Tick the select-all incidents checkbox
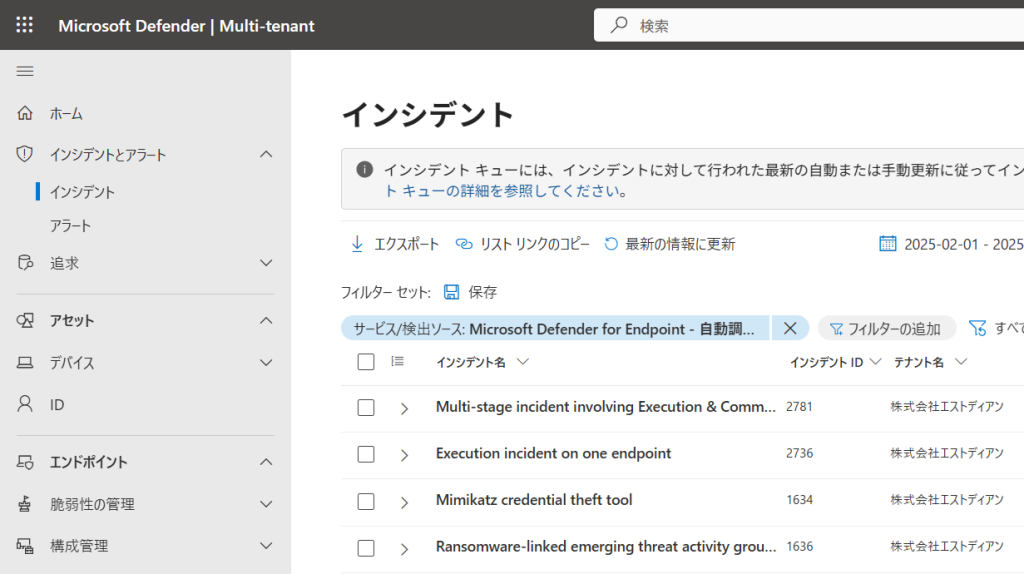Screen dimensions: 1024x574 coord(366,362)
